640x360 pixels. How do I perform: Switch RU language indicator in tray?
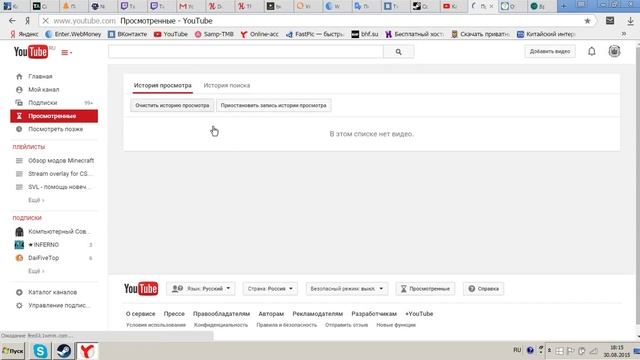pos(517,350)
